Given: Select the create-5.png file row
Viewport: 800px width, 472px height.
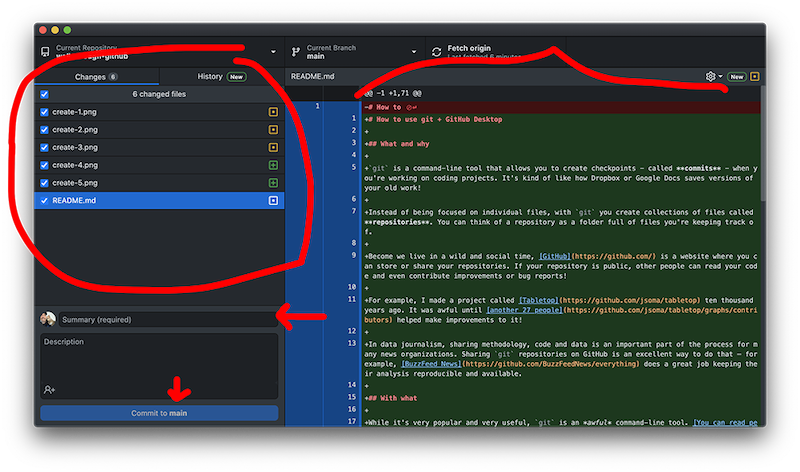Looking at the screenshot, I should pos(159,183).
